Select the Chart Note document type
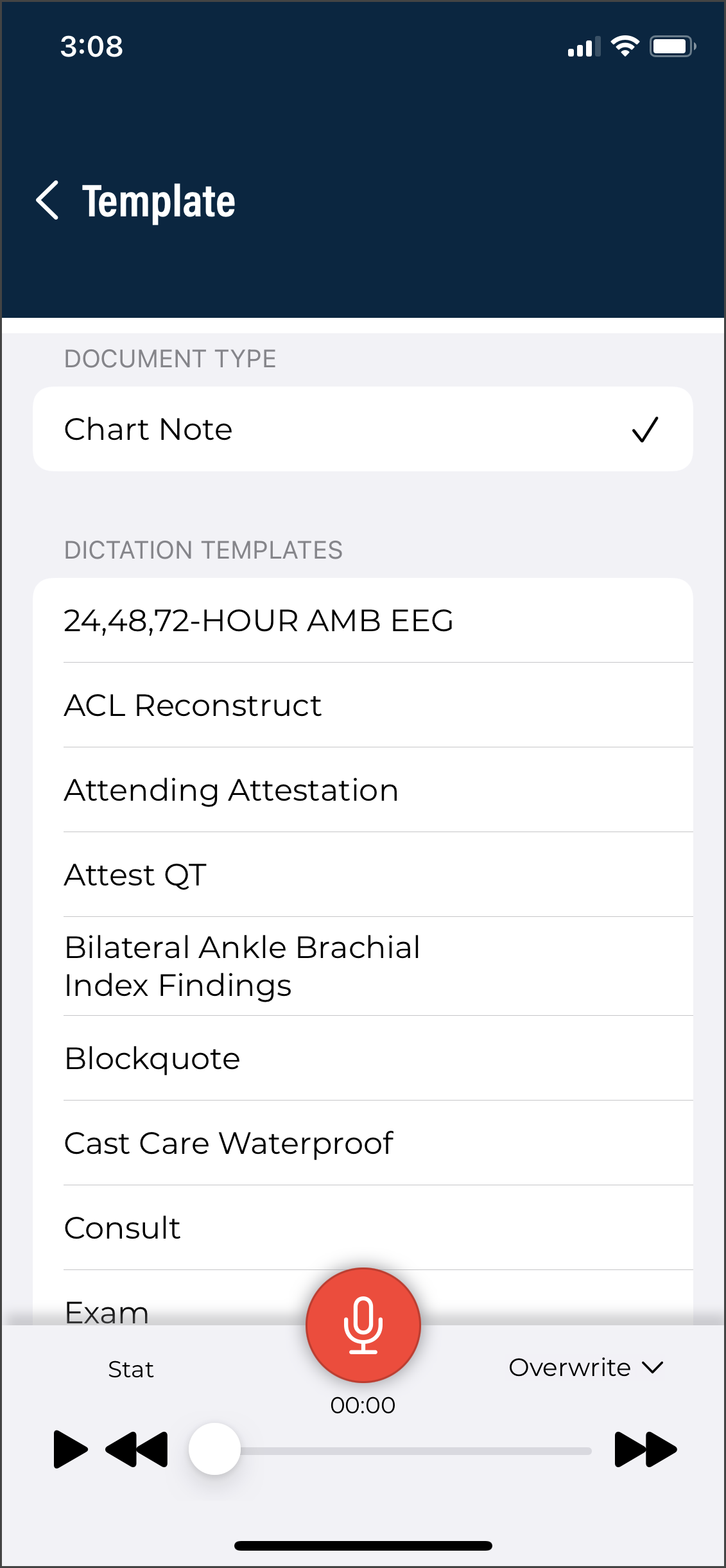 click(363, 429)
